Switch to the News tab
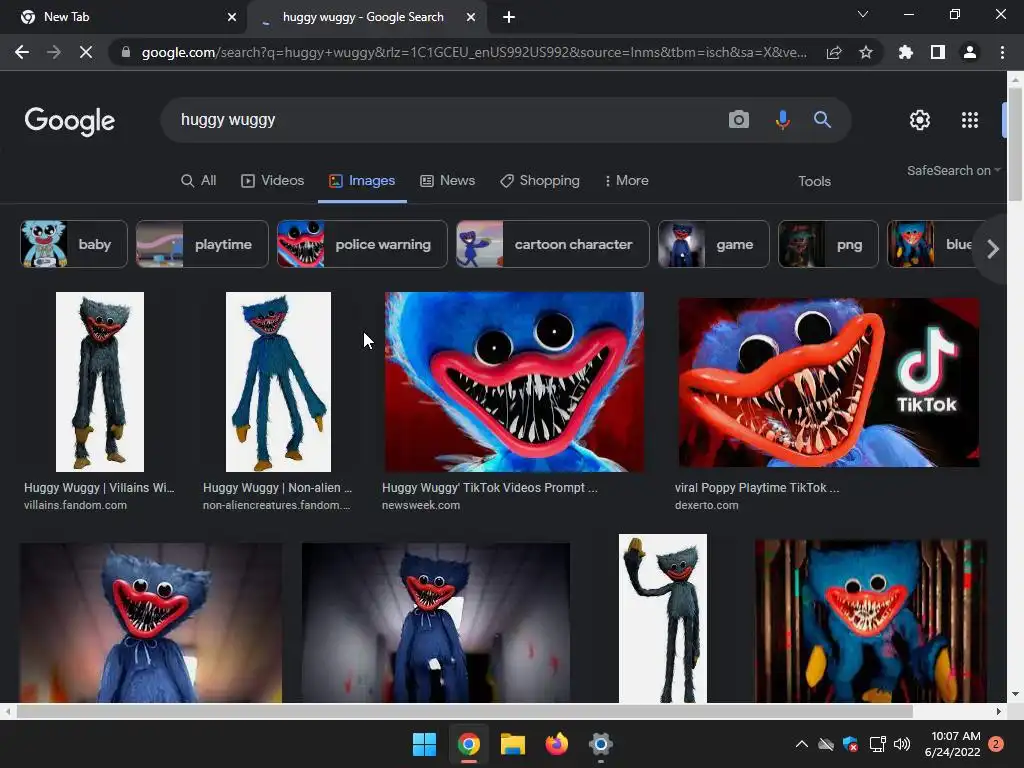The image size is (1024, 768). pyautogui.click(x=447, y=181)
